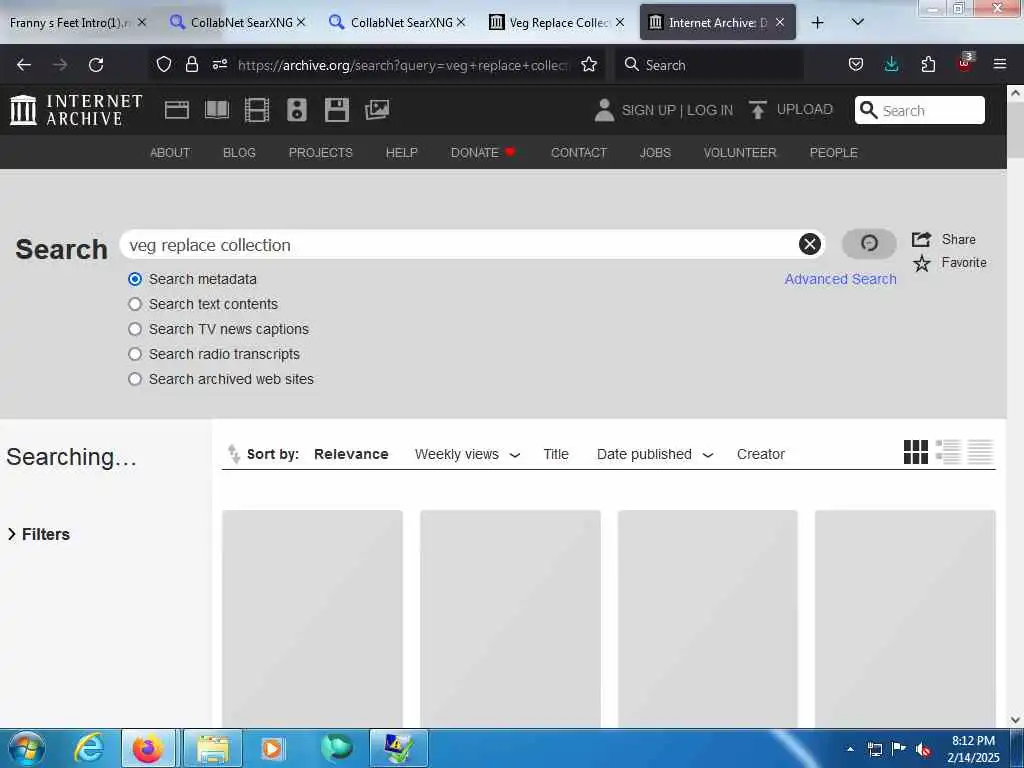The image size is (1024, 768).
Task: Open a new browser tab
Action: coord(817,22)
